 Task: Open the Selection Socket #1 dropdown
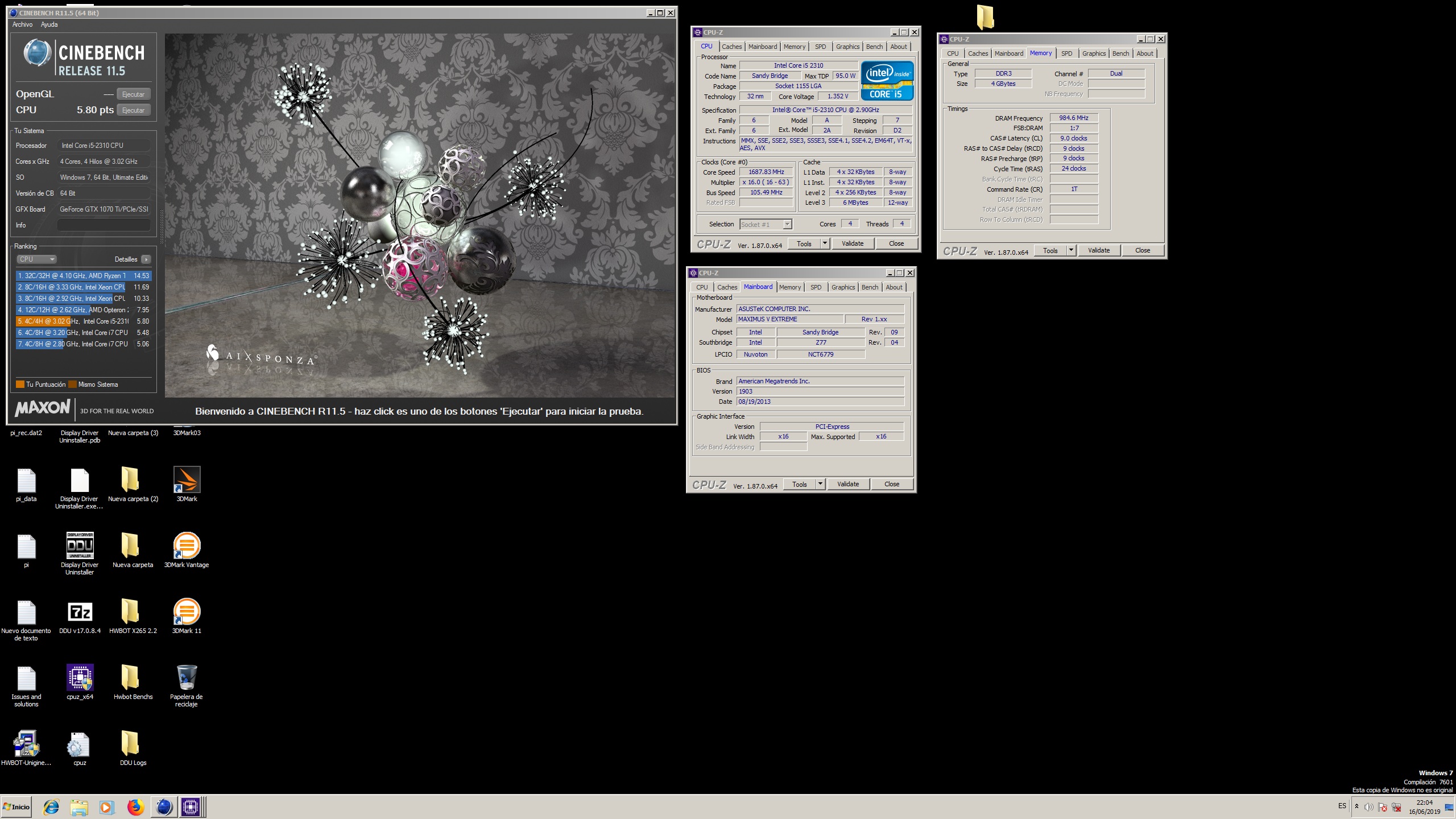[766, 225]
